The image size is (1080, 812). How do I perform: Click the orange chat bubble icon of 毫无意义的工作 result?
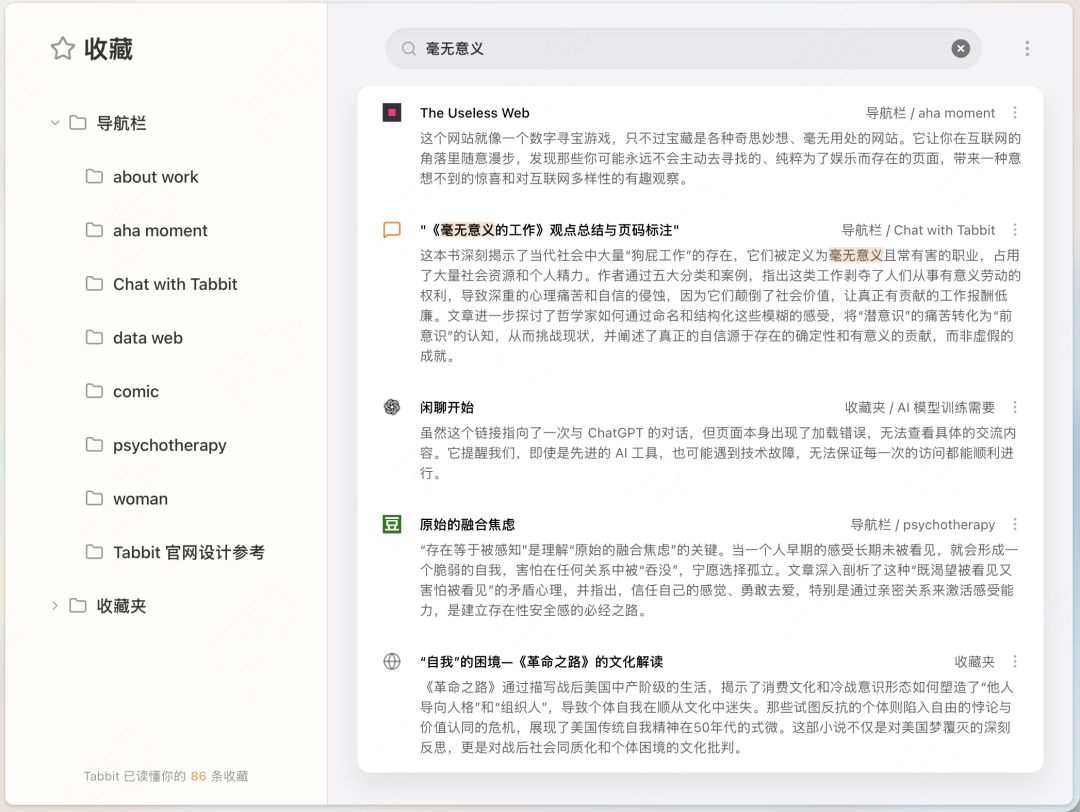coord(392,229)
